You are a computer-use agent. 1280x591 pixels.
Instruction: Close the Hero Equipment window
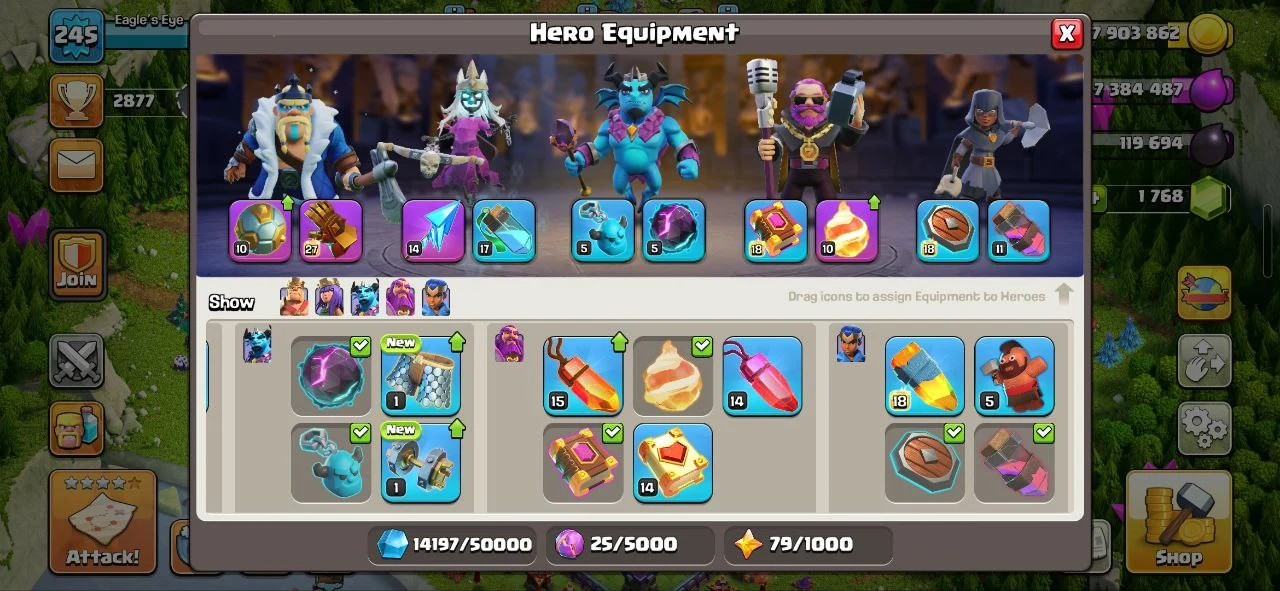click(1067, 34)
